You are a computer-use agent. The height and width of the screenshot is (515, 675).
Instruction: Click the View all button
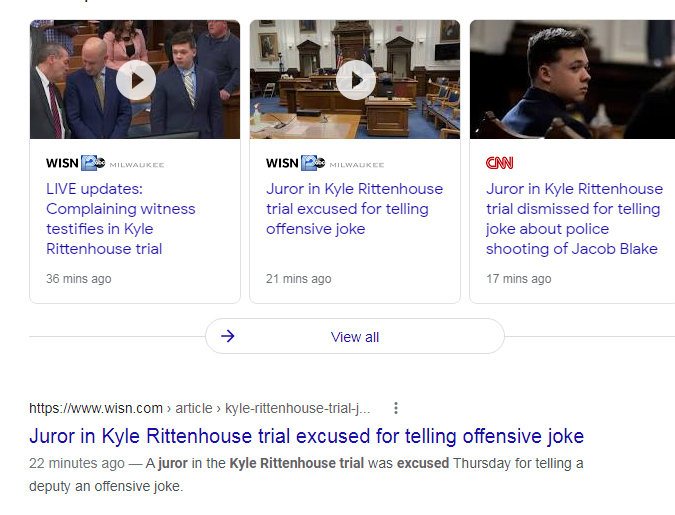click(355, 336)
